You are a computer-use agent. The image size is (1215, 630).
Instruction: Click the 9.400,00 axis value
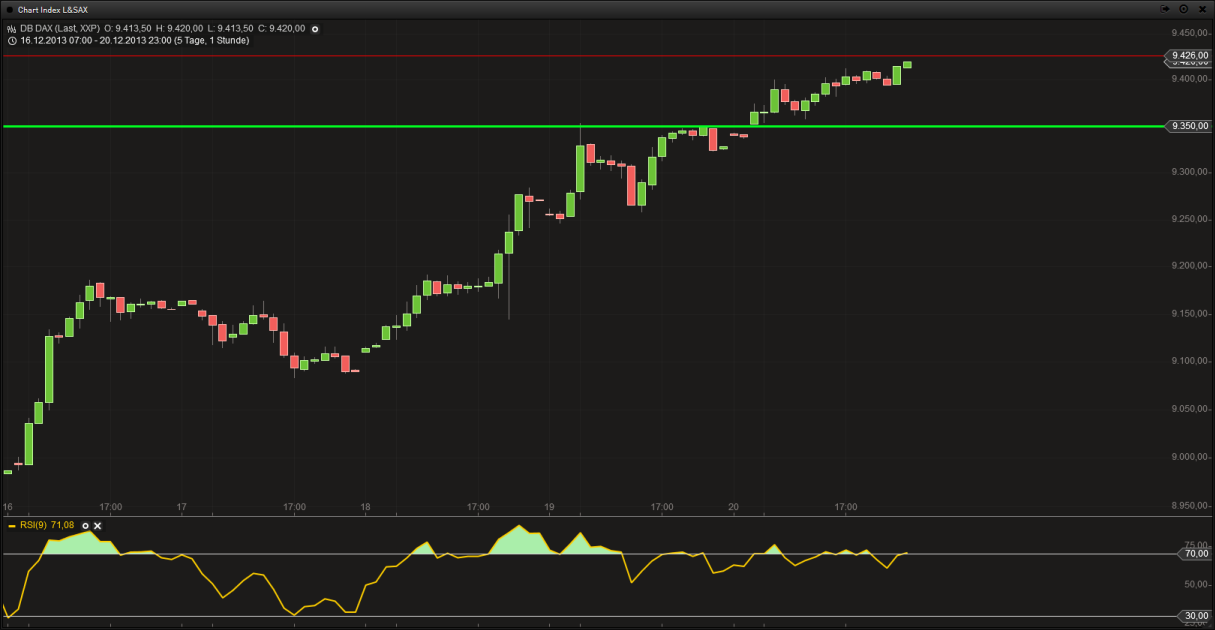[x=1189, y=79]
